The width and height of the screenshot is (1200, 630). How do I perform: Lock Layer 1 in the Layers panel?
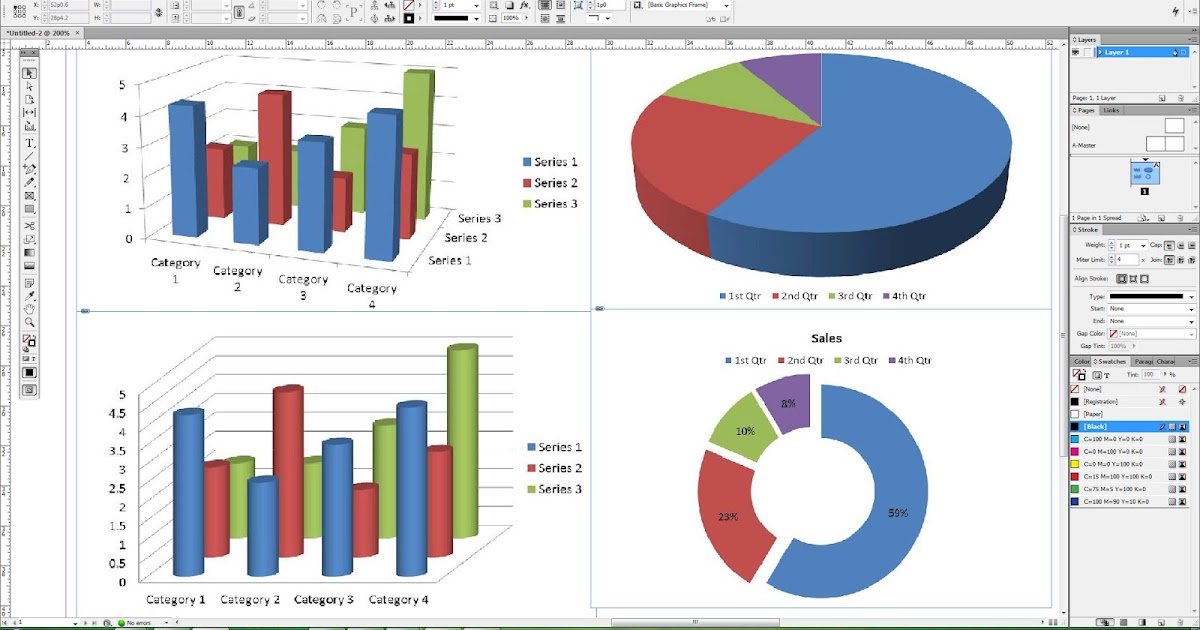1088,52
